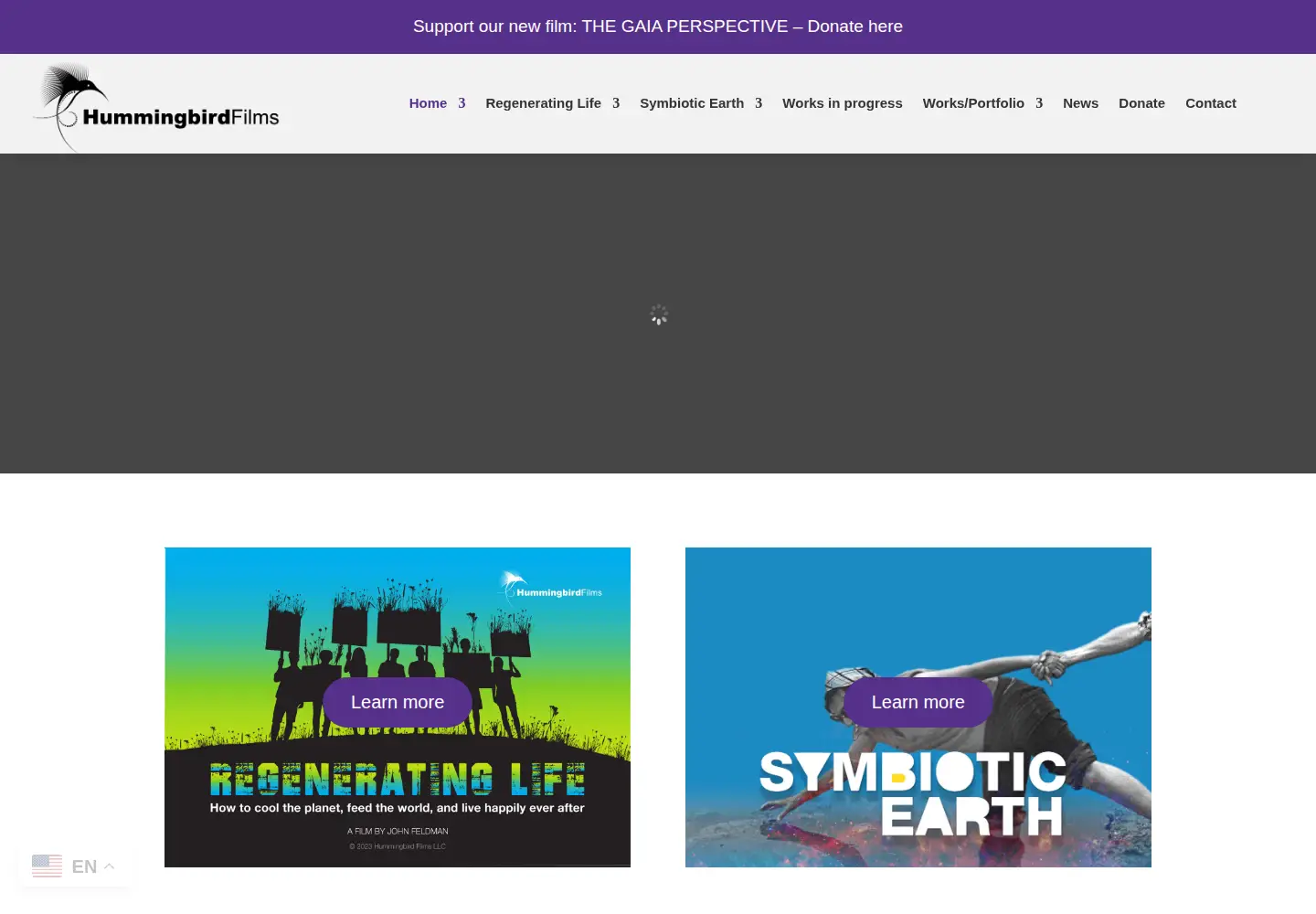
Task: Open the Donate page from navigation
Action: tap(1141, 103)
